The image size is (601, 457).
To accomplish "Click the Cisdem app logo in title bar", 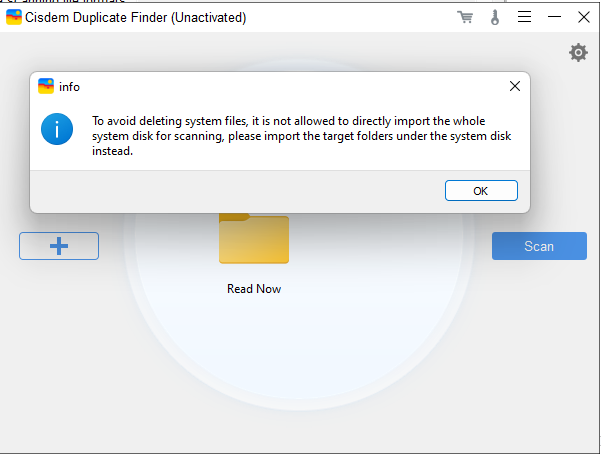I will (14, 17).
